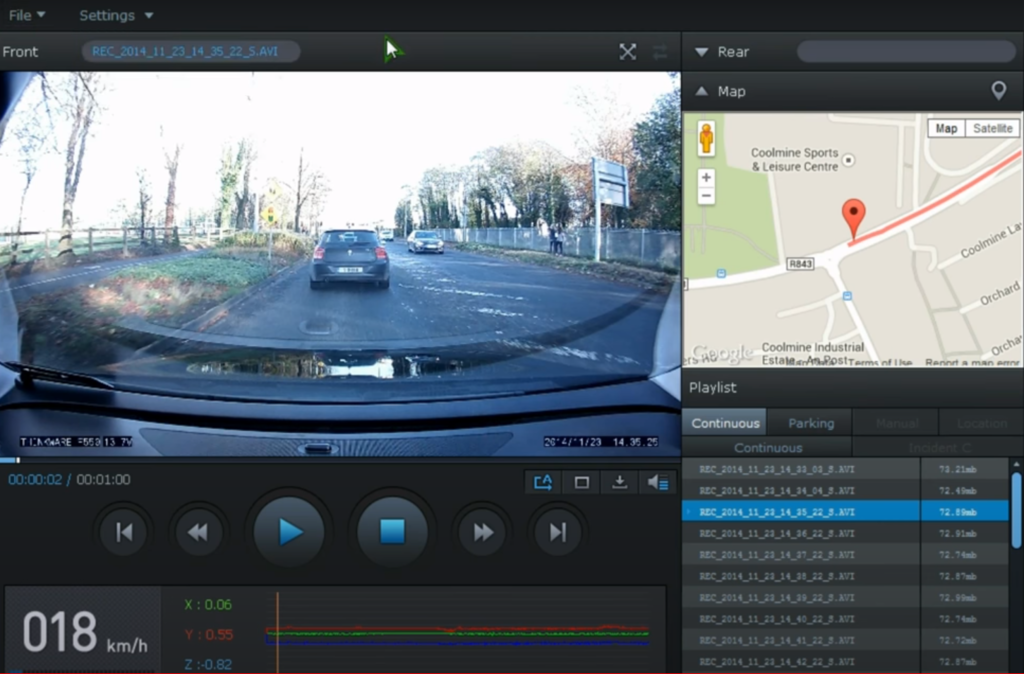Viewport: 1024px width, 674px height.
Task: Click the video progress seek bar
Action: click(340, 460)
